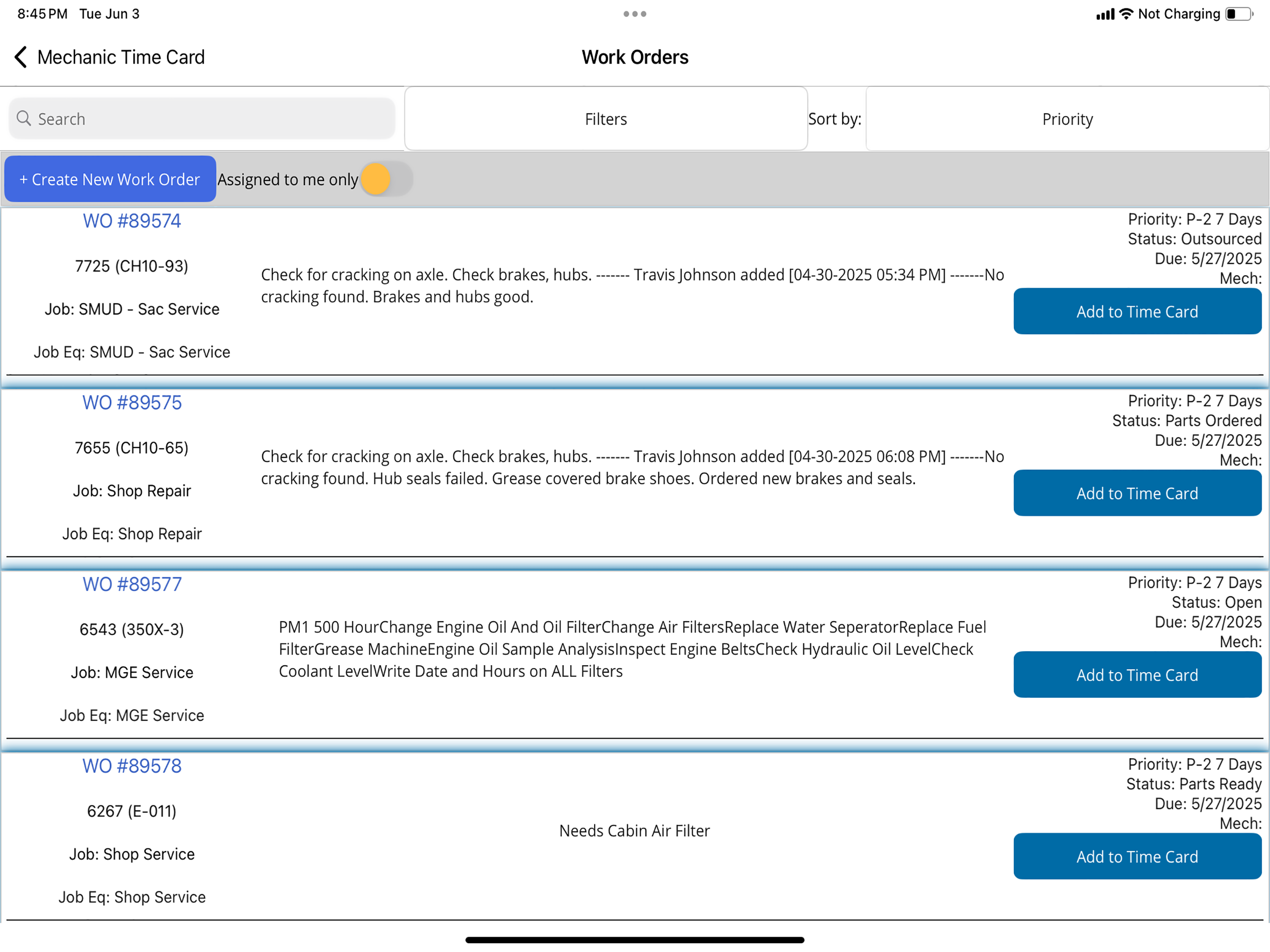This screenshot has height=952, width=1270.
Task: Select equipment 6267 (E-011)
Action: 132,811
